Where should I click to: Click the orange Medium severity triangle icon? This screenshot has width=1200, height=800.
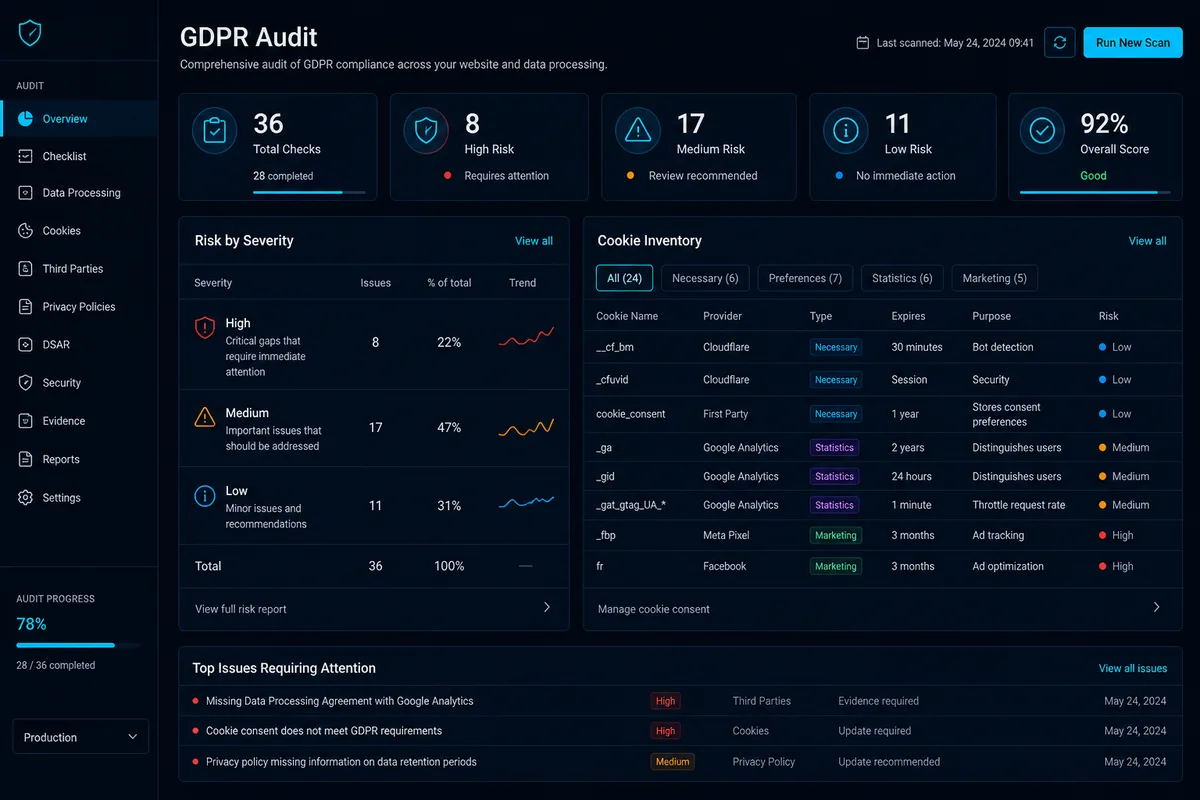click(x=205, y=416)
